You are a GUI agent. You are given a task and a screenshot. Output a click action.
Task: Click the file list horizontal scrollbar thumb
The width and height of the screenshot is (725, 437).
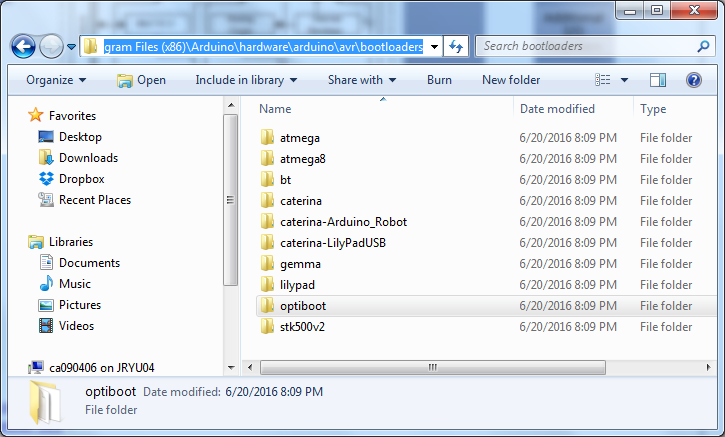pos(433,368)
